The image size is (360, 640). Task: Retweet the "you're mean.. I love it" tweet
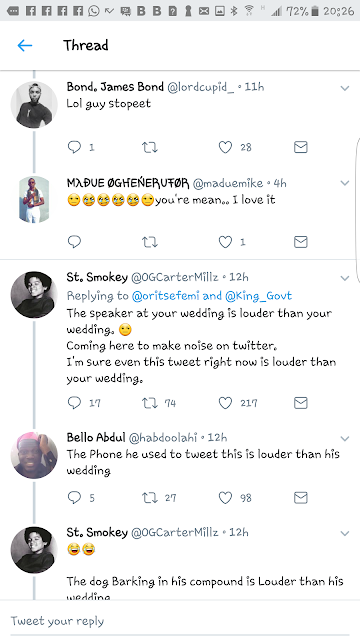149,242
